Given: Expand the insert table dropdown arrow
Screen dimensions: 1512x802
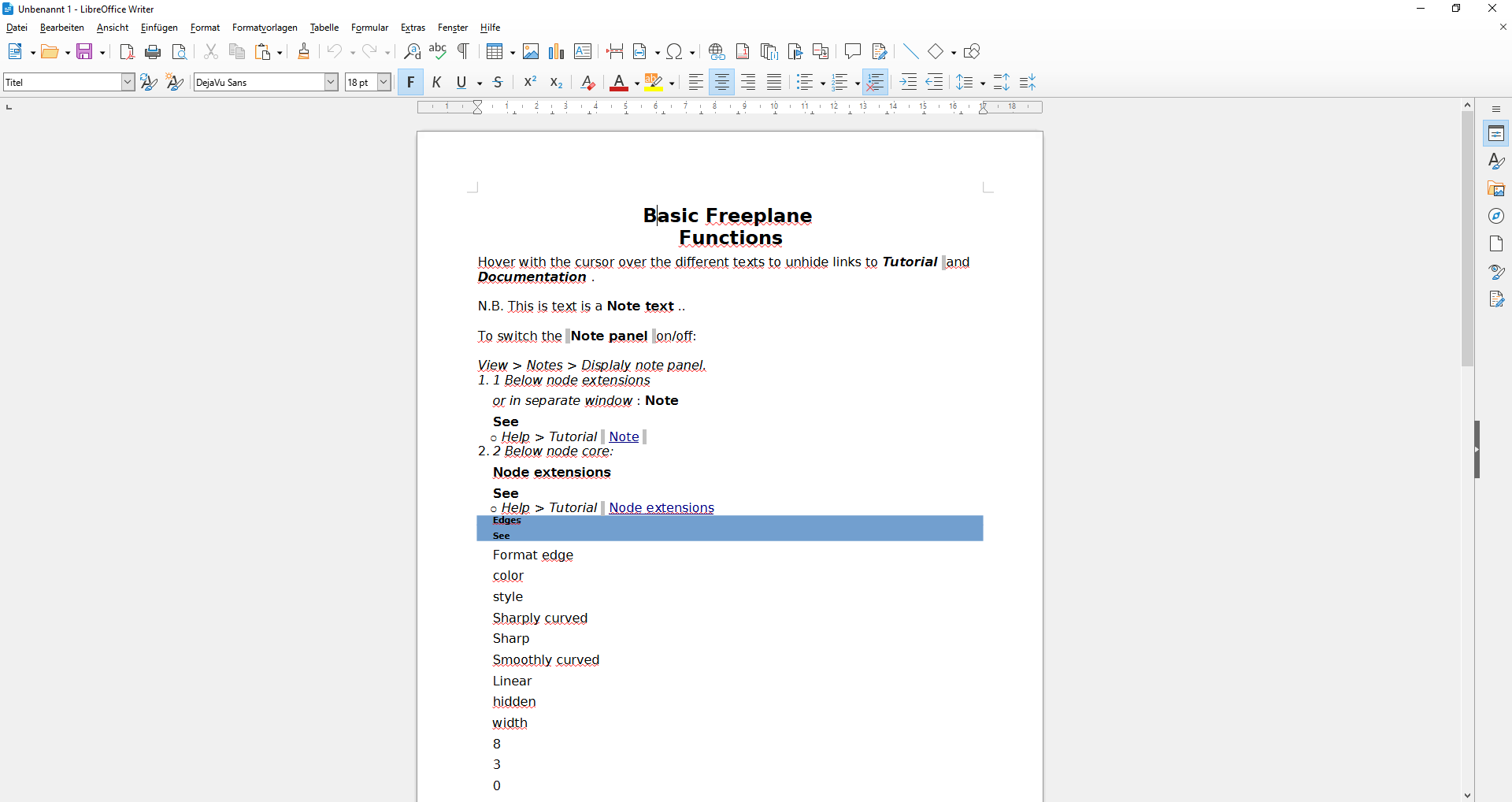Looking at the screenshot, I should click(513, 53).
